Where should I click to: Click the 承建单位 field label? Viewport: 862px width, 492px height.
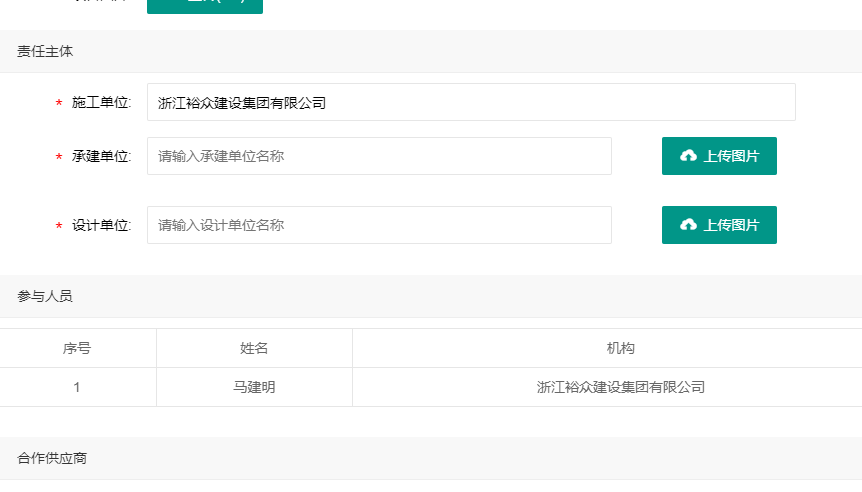(x=101, y=156)
